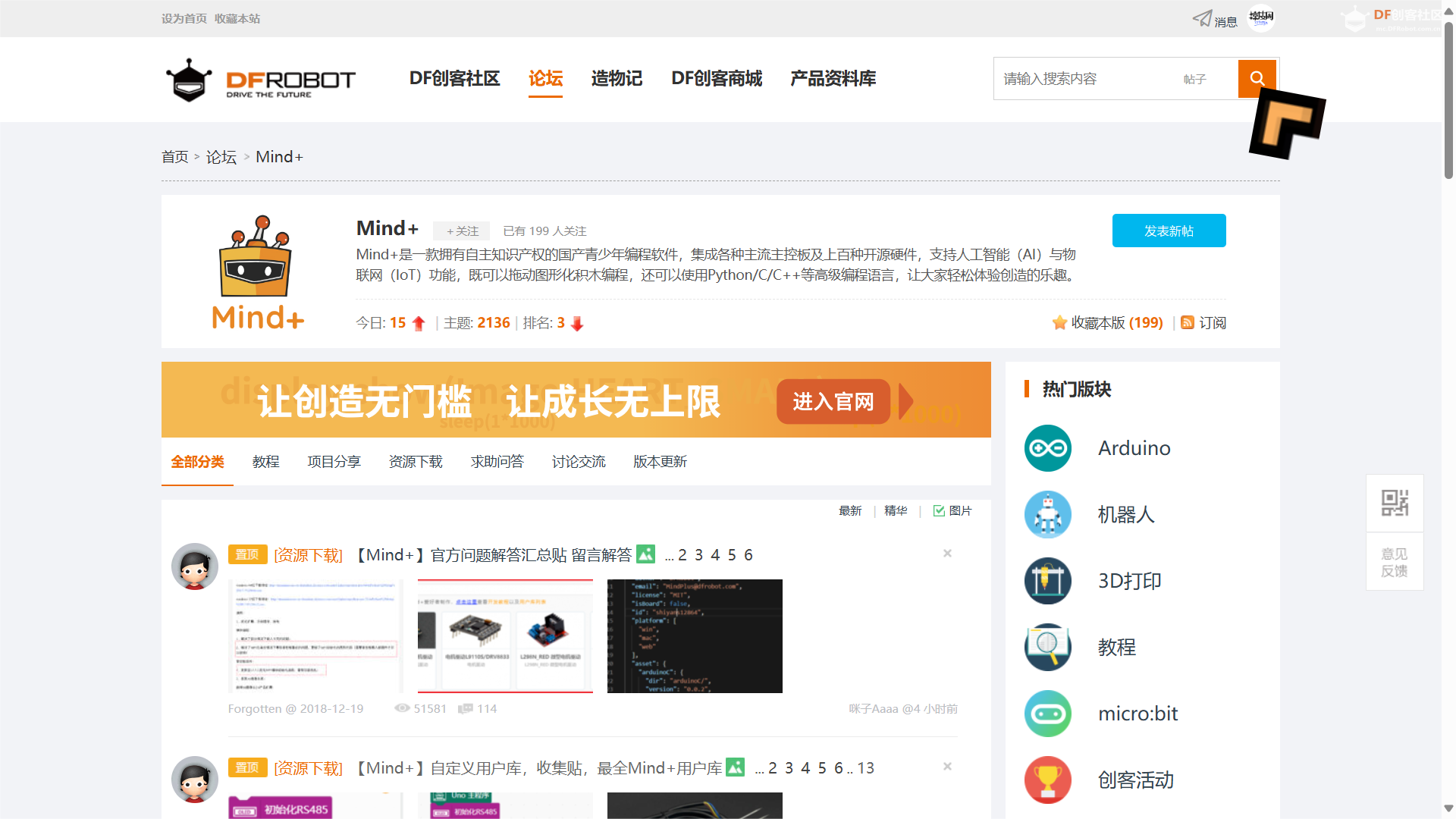1456x819 pixels.
Task: Click image attachment icon on 官方问题解答 post
Action: (x=645, y=554)
